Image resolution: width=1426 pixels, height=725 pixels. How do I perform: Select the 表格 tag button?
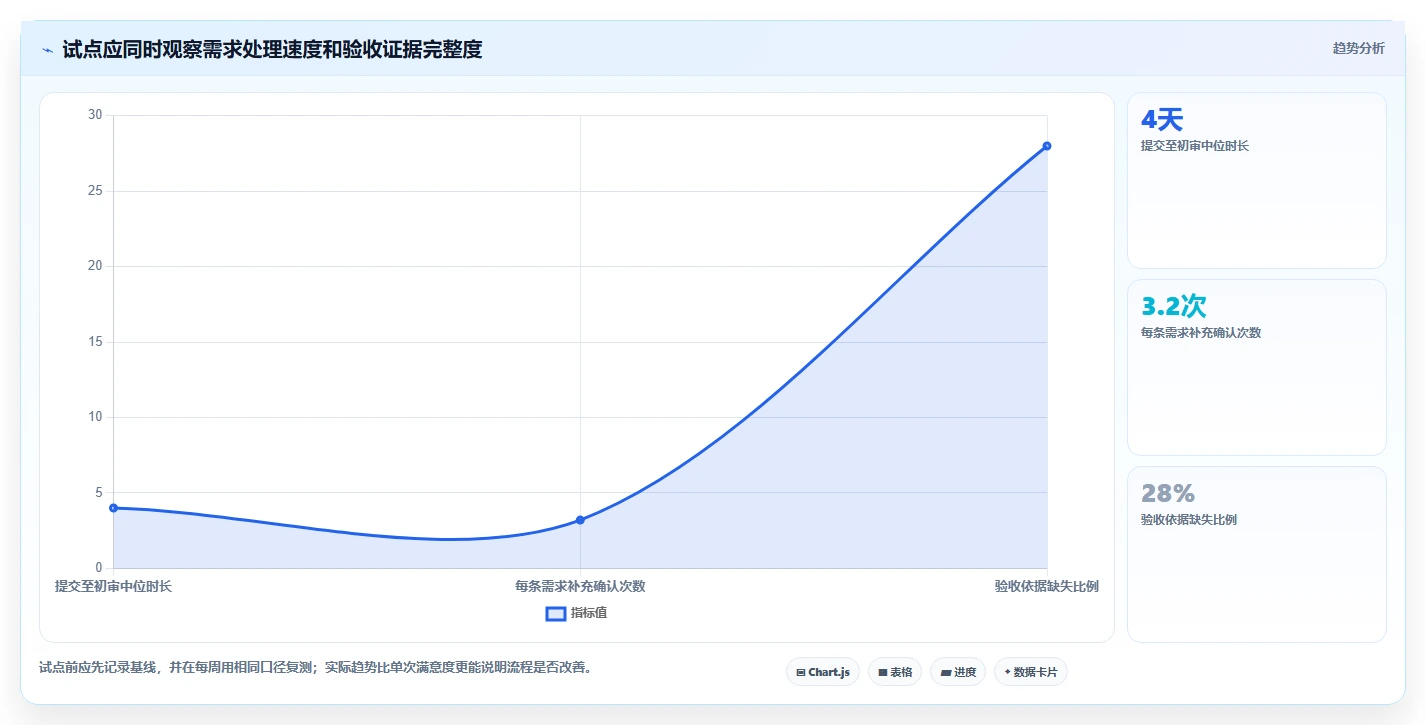[x=895, y=672]
